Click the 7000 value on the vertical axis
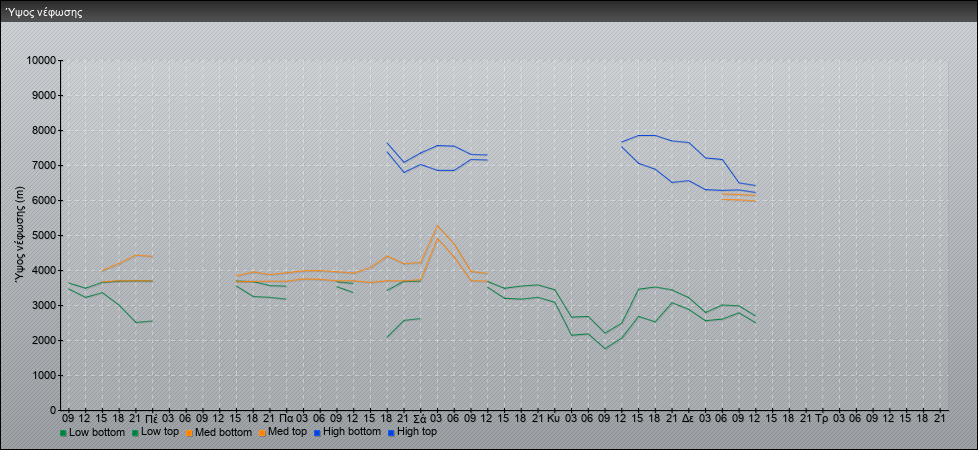The image size is (978, 450). tap(44, 165)
